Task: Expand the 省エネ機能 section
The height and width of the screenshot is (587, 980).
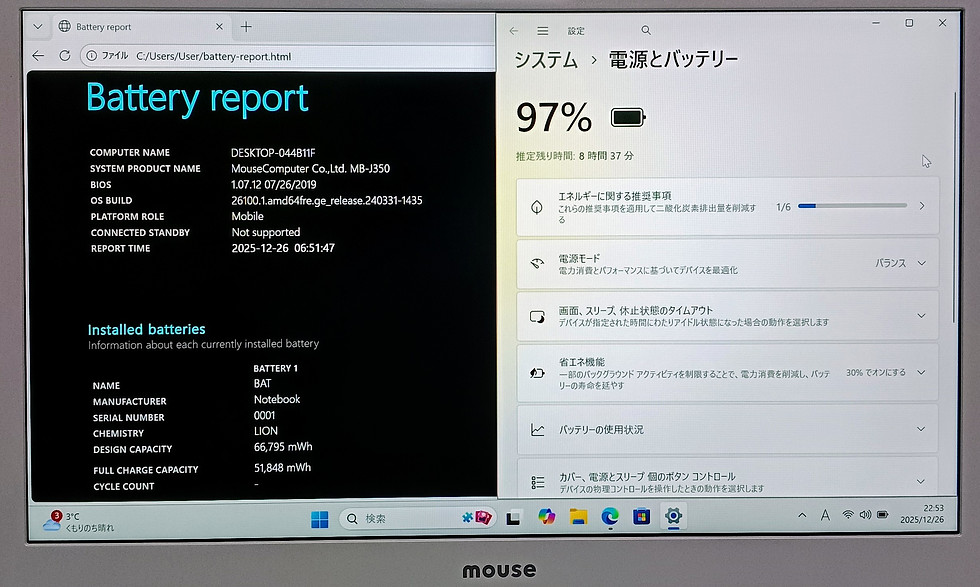Action: (728, 373)
